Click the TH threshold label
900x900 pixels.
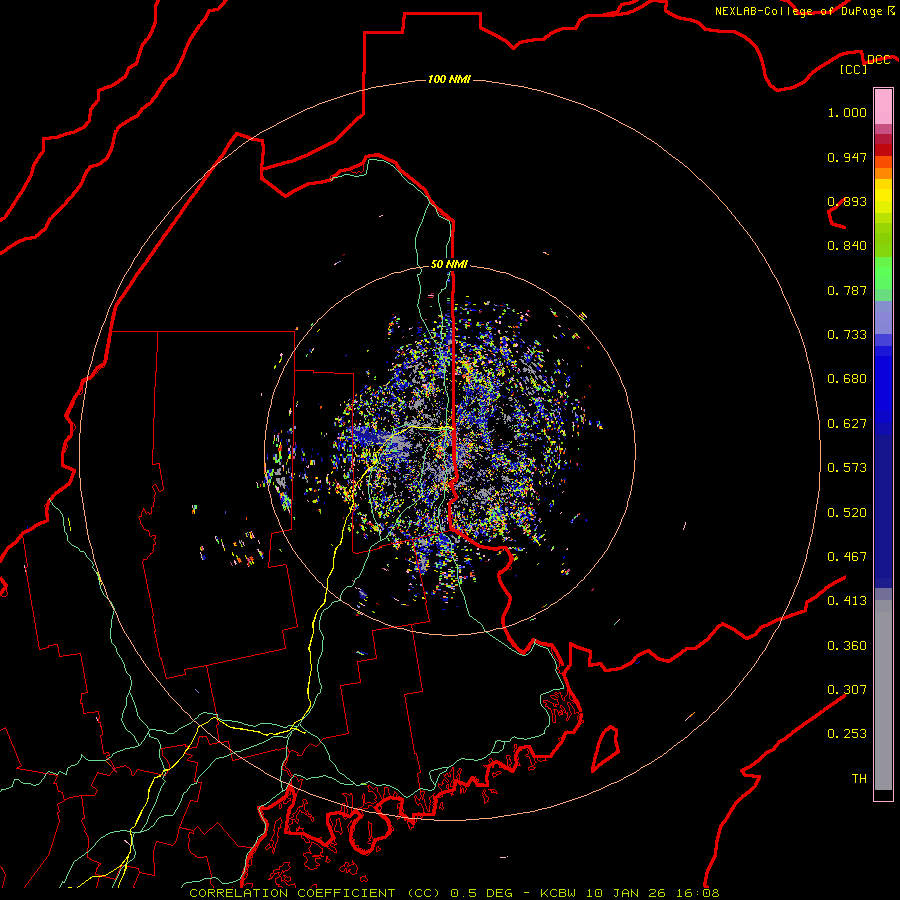[x=859, y=779]
